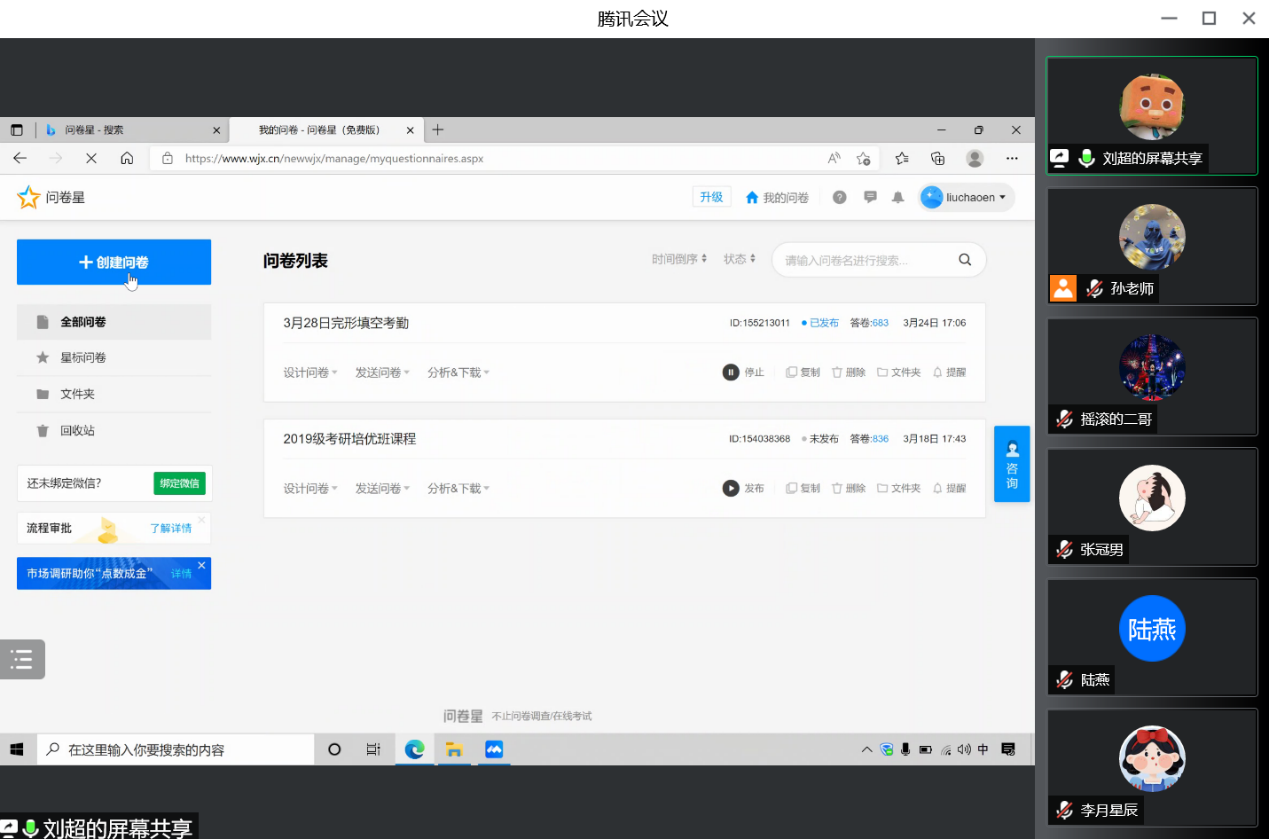
Task: Delete the 3月28日完形填空考勤 survey
Action: 849,372
